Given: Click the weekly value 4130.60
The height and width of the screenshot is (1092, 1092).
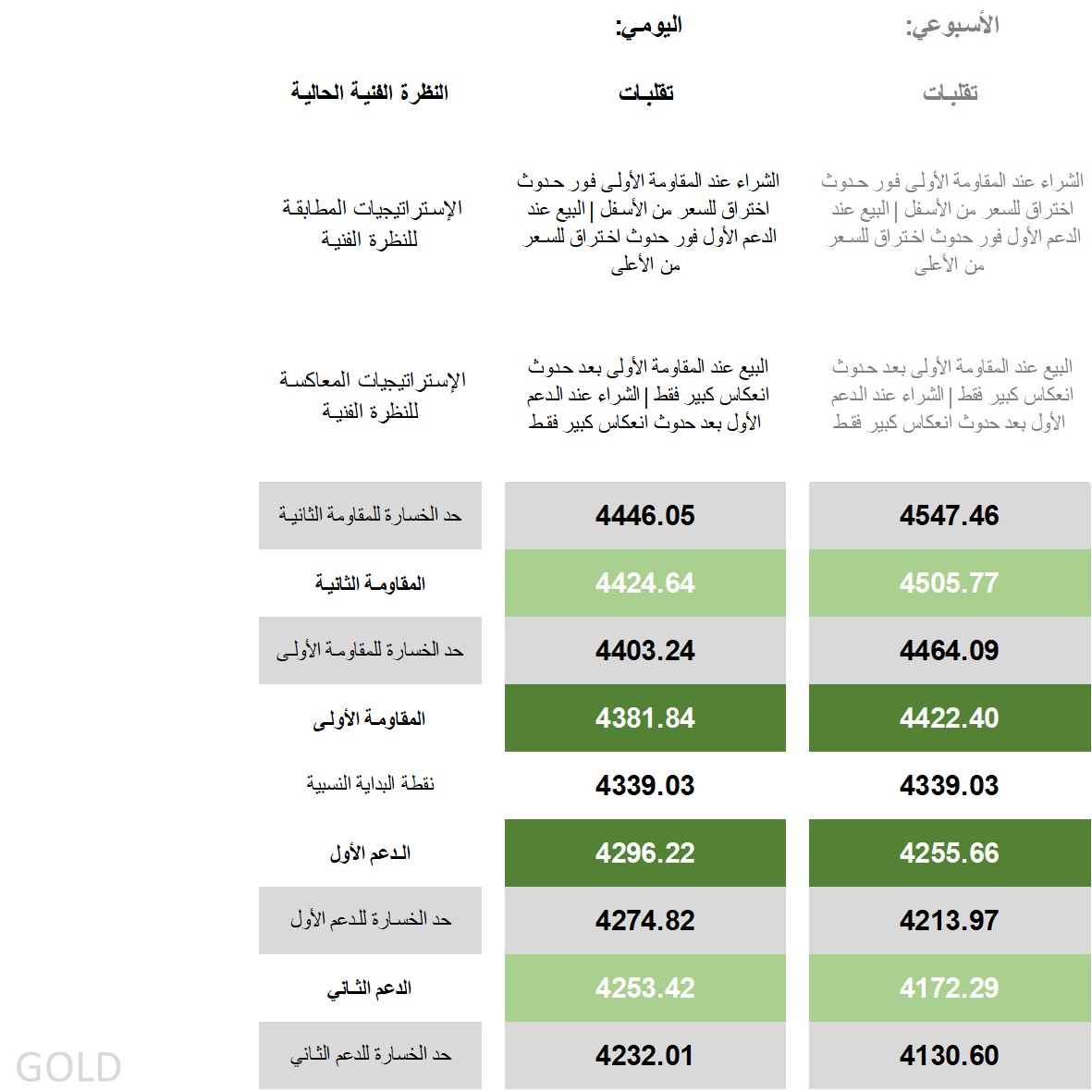Looking at the screenshot, I should coord(949,1056).
